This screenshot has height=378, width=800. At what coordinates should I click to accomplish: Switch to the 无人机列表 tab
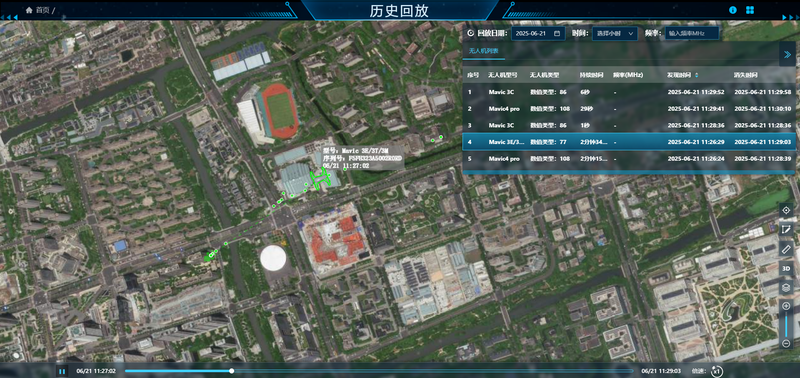coord(484,51)
